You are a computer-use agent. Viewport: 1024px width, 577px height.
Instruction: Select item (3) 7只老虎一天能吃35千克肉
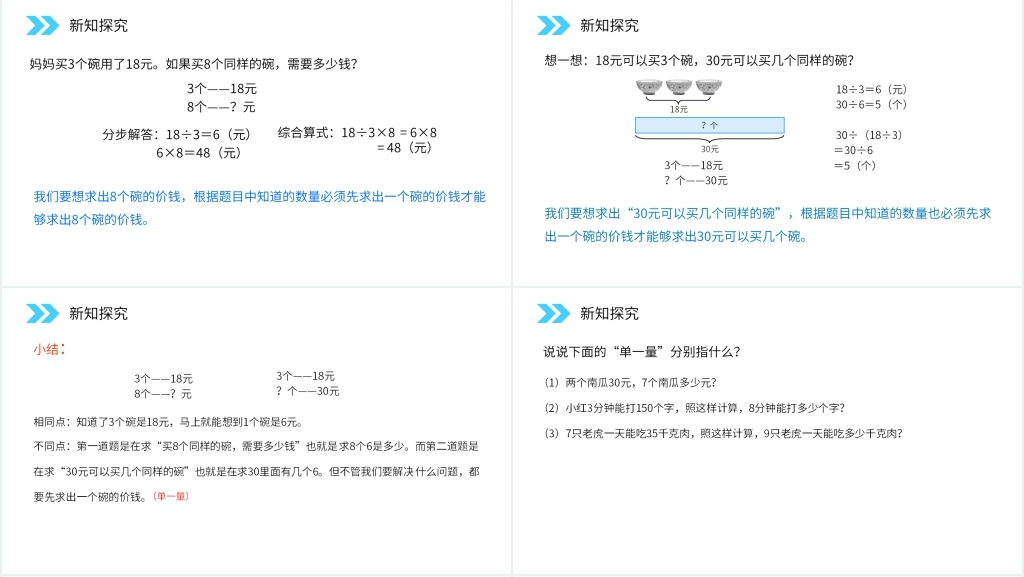(723, 433)
